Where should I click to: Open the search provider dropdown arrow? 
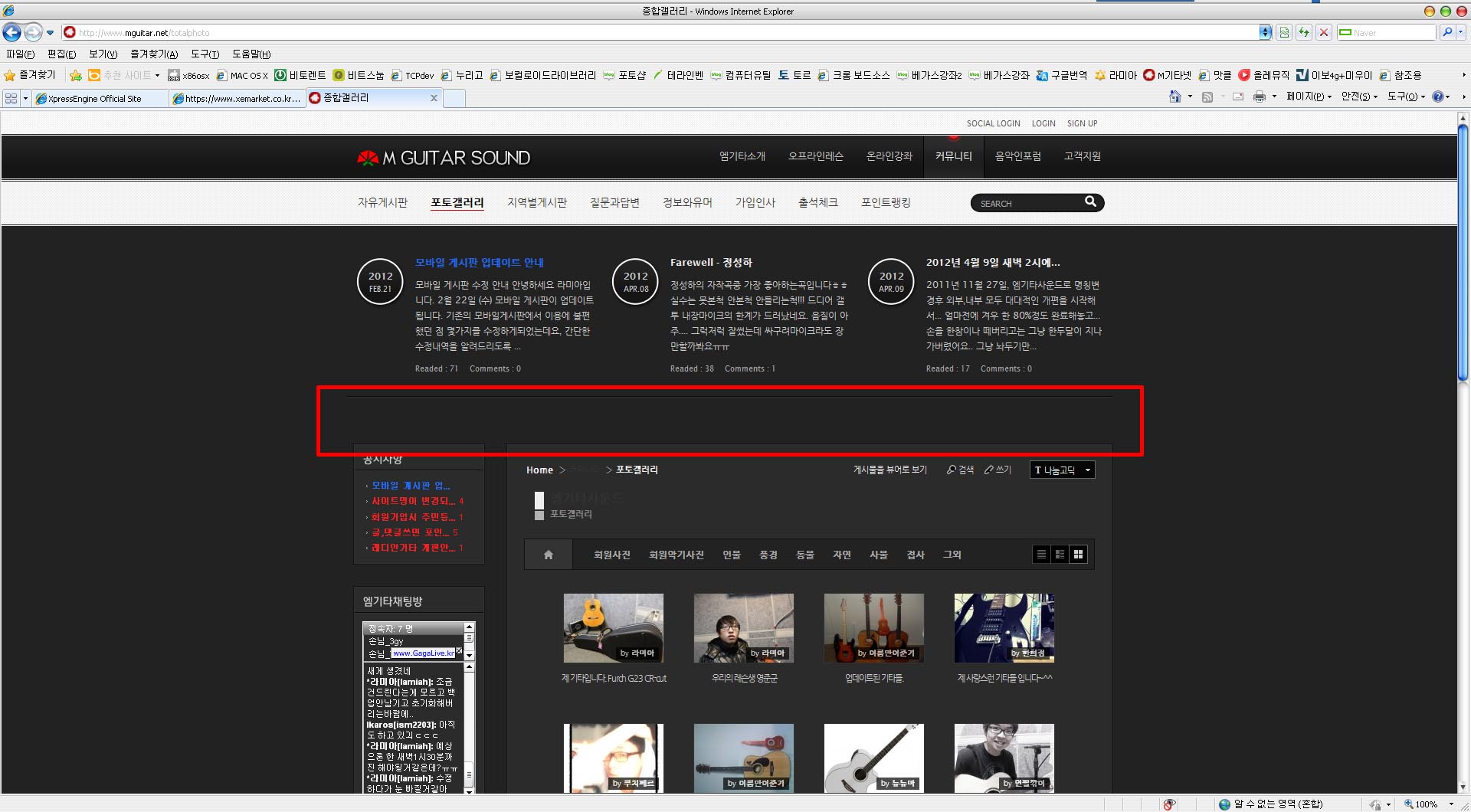click(x=1461, y=32)
